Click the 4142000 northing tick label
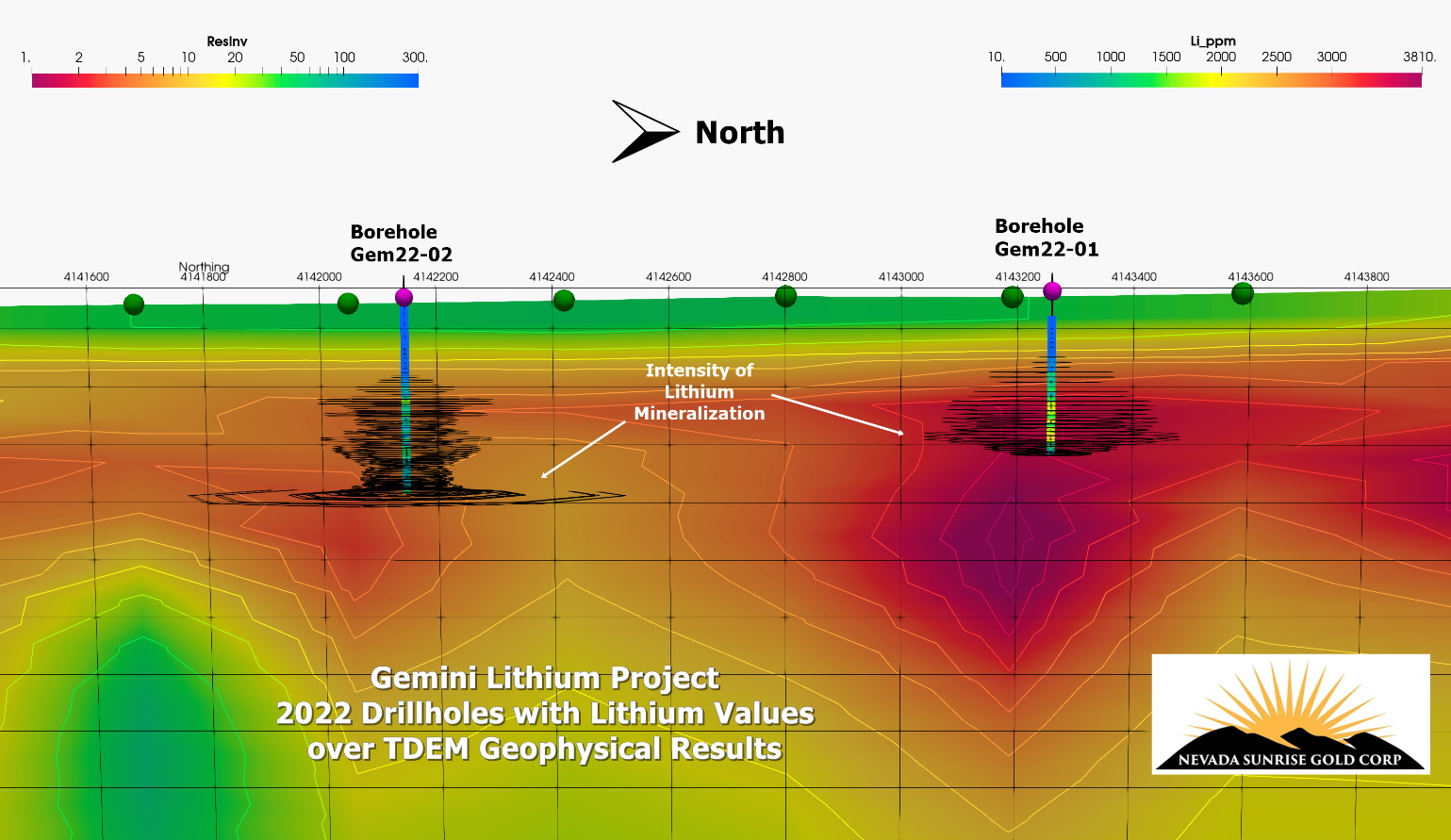The width and height of the screenshot is (1451, 840). pyautogui.click(x=320, y=277)
